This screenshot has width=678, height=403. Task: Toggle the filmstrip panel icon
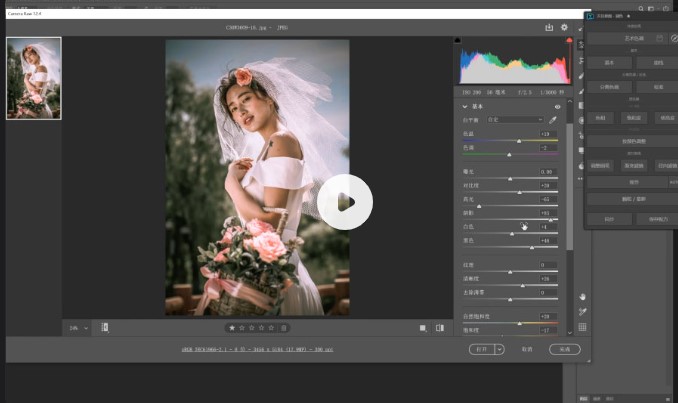pos(105,327)
